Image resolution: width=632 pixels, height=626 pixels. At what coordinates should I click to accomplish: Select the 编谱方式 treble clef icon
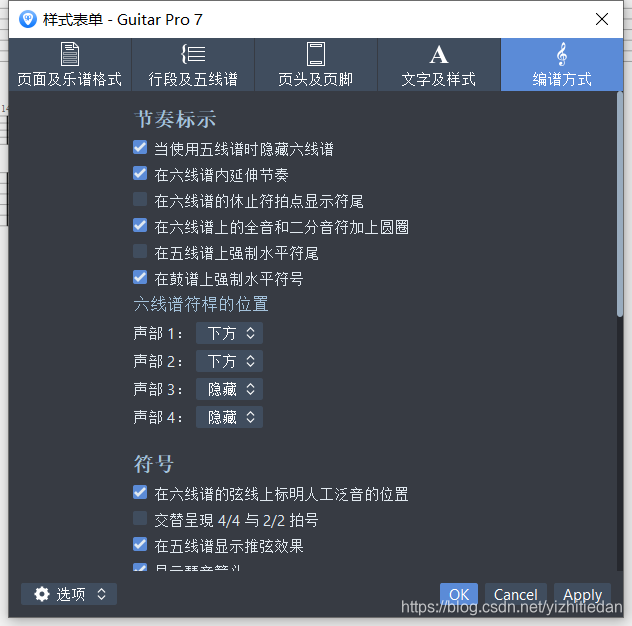coord(562,54)
